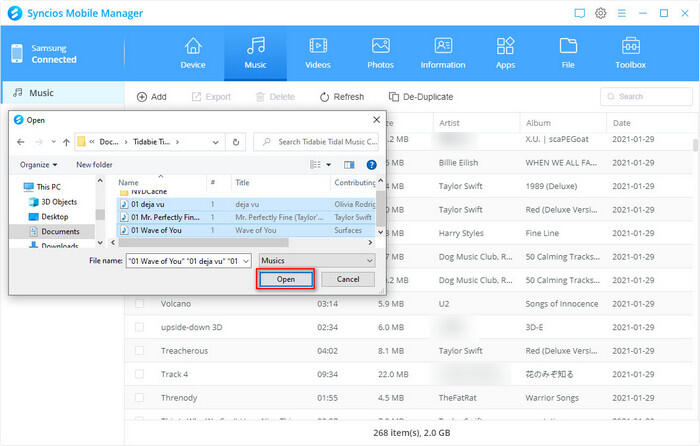This screenshot has height=446, width=700.
Task: Click the horizontal scrollbar in file list
Action: pos(204,242)
